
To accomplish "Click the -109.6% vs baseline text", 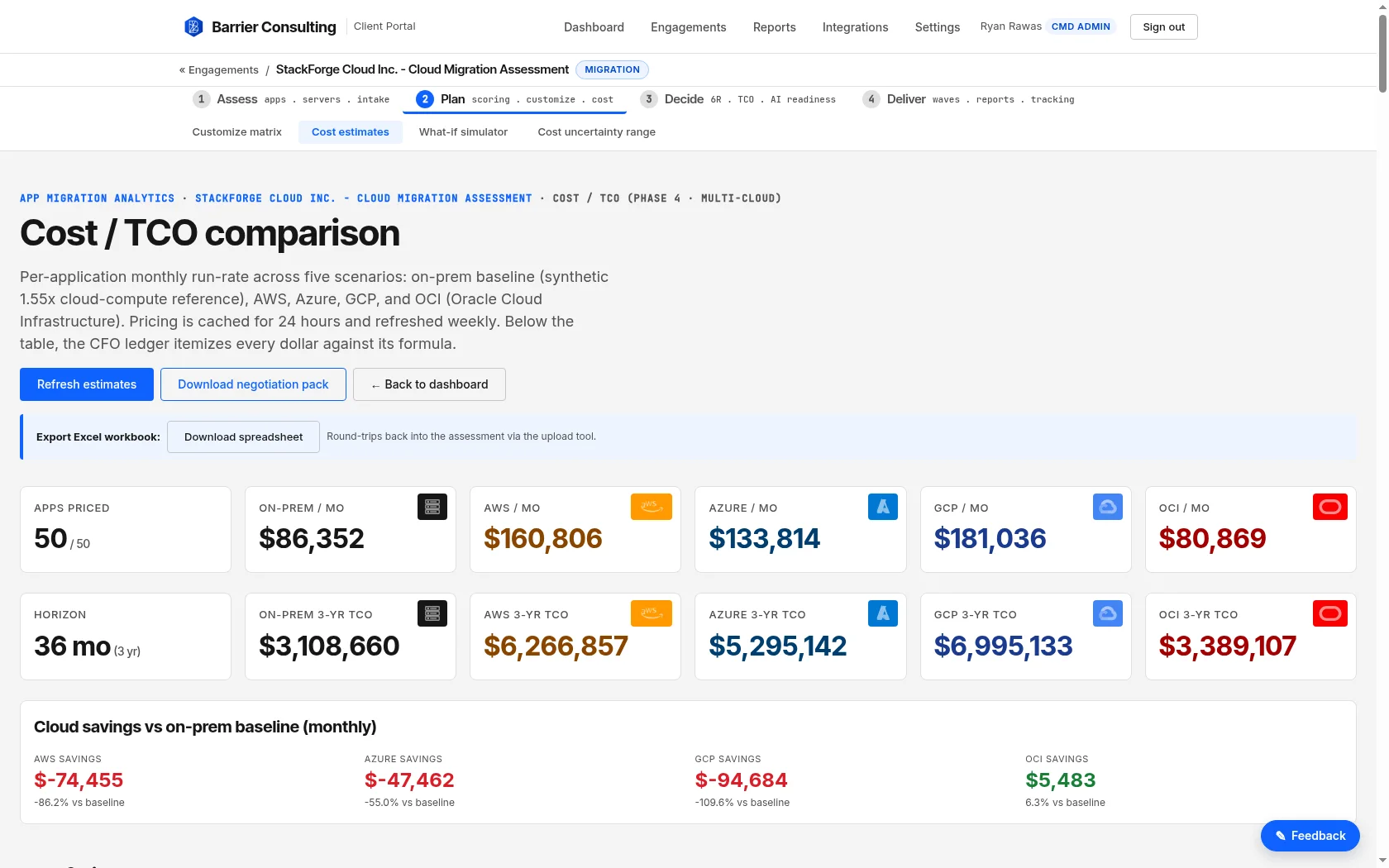I will click(x=742, y=803).
